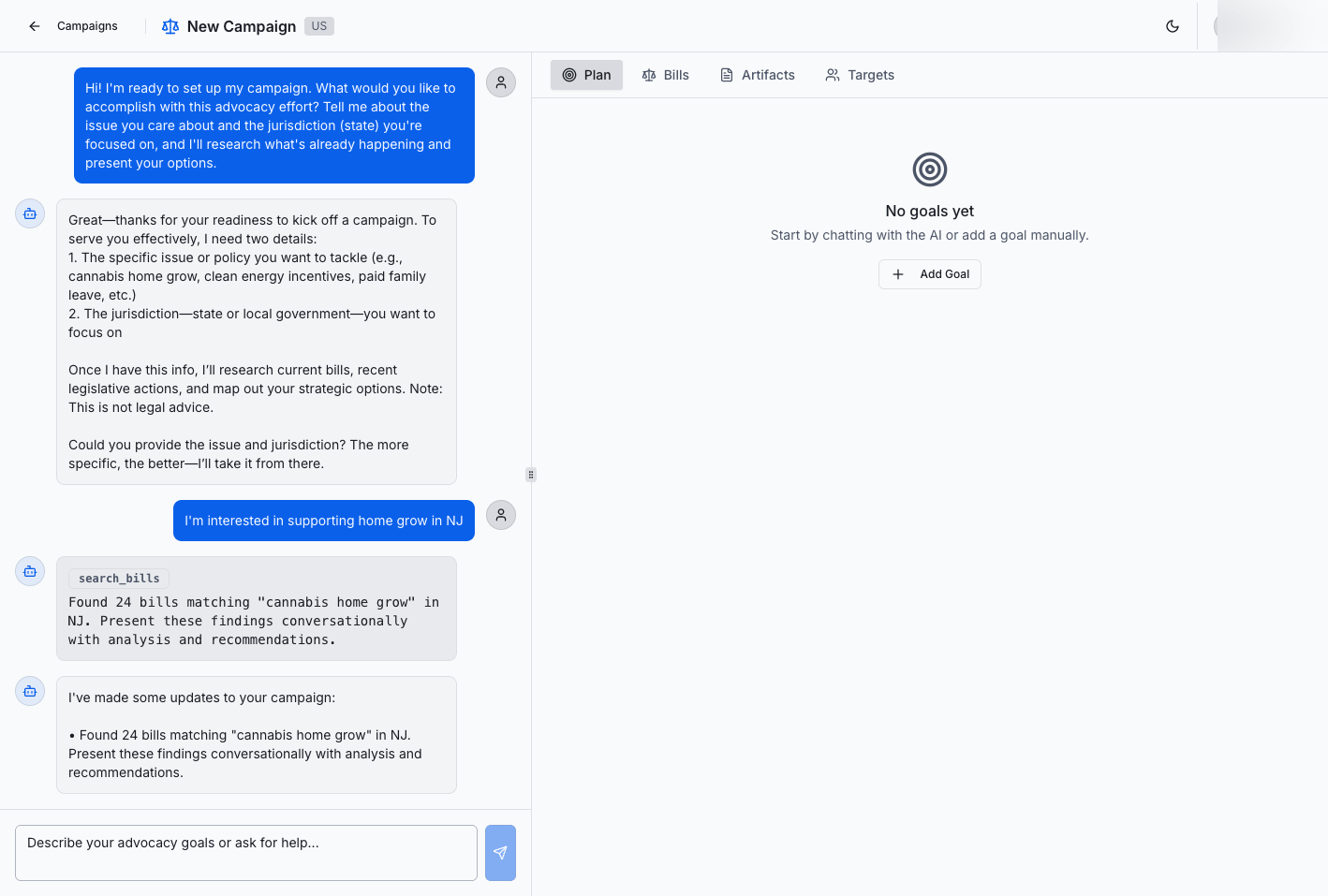This screenshot has height=896, width=1328.
Task: Click the panel resize handle divider
Action: pyautogui.click(x=531, y=475)
